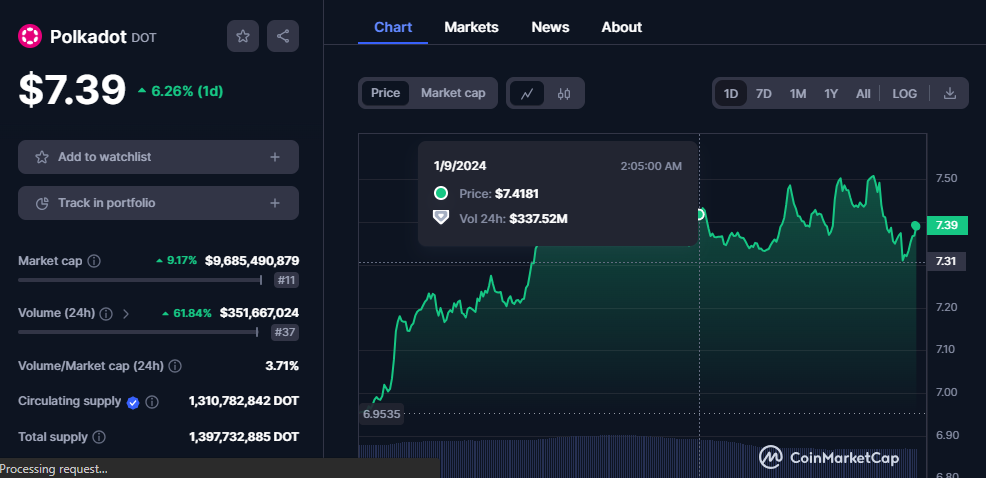Click the $9,685,490,879 market cap value

point(252,260)
